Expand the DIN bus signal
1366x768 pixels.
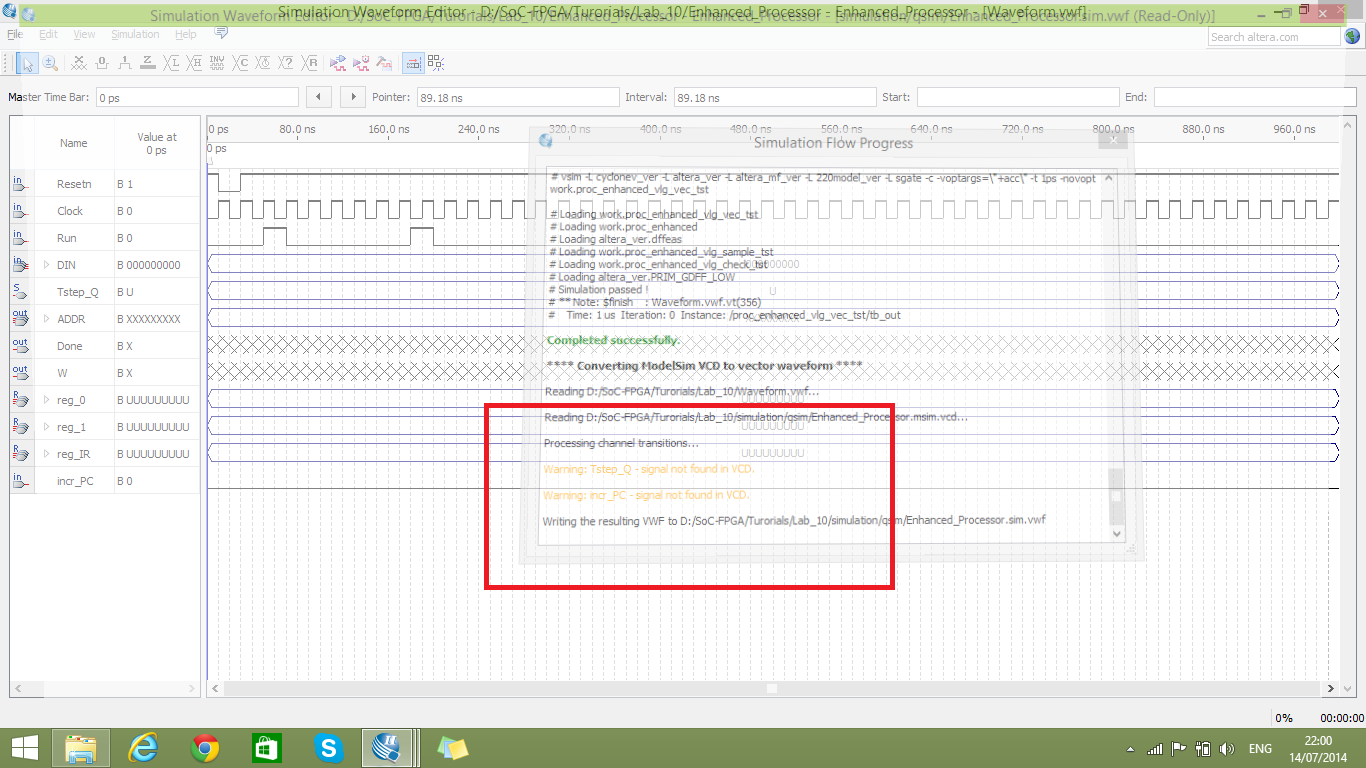46,265
